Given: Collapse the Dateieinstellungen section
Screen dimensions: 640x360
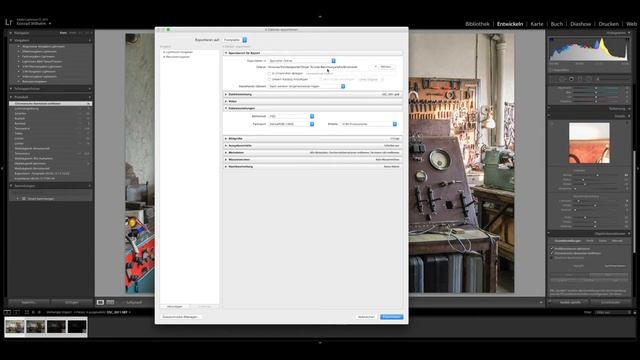Looking at the screenshot, I should [x=226, y=108].
